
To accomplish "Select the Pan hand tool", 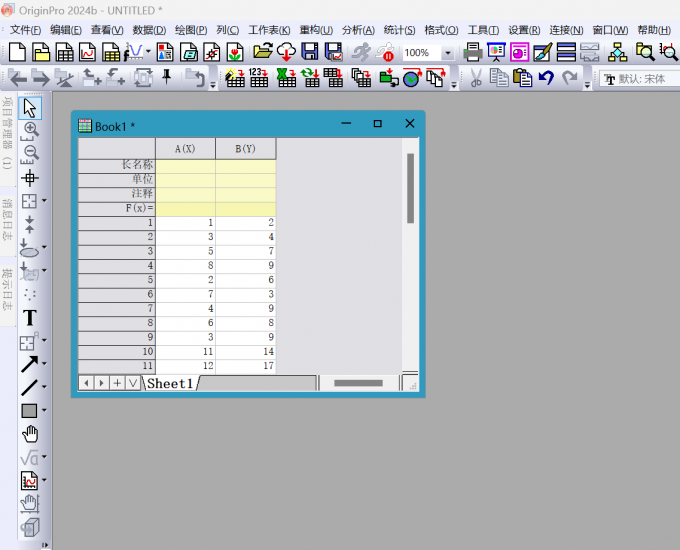I will pyautogui.click(x=30, y=434).
